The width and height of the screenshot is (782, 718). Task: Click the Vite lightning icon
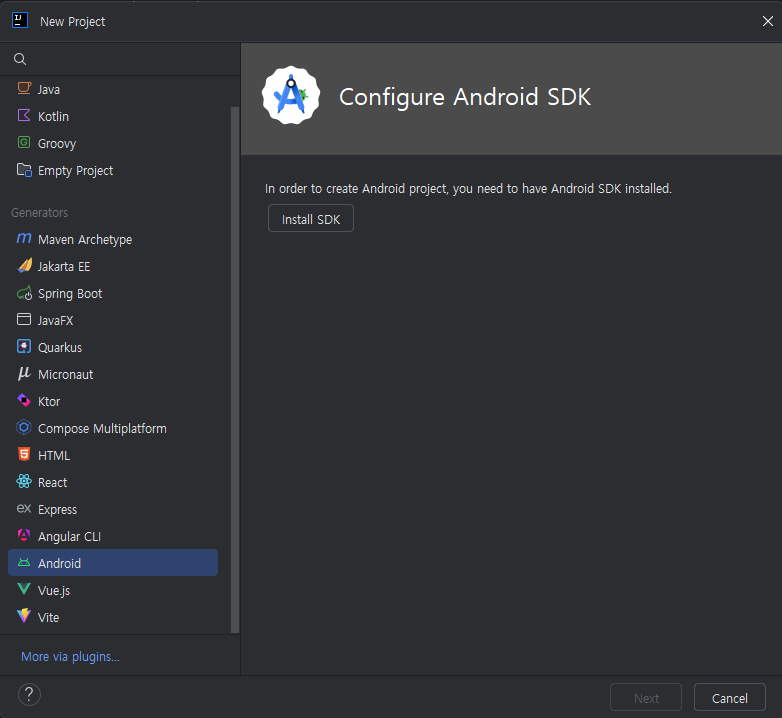click(x=24, y=616)
